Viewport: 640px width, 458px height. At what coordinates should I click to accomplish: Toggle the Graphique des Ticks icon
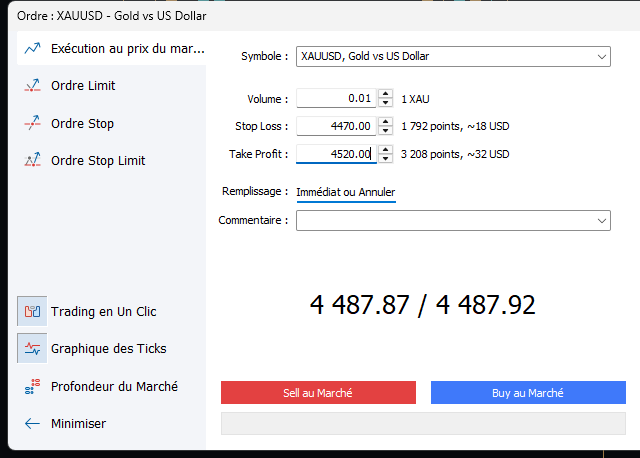[x=32, y=348]
